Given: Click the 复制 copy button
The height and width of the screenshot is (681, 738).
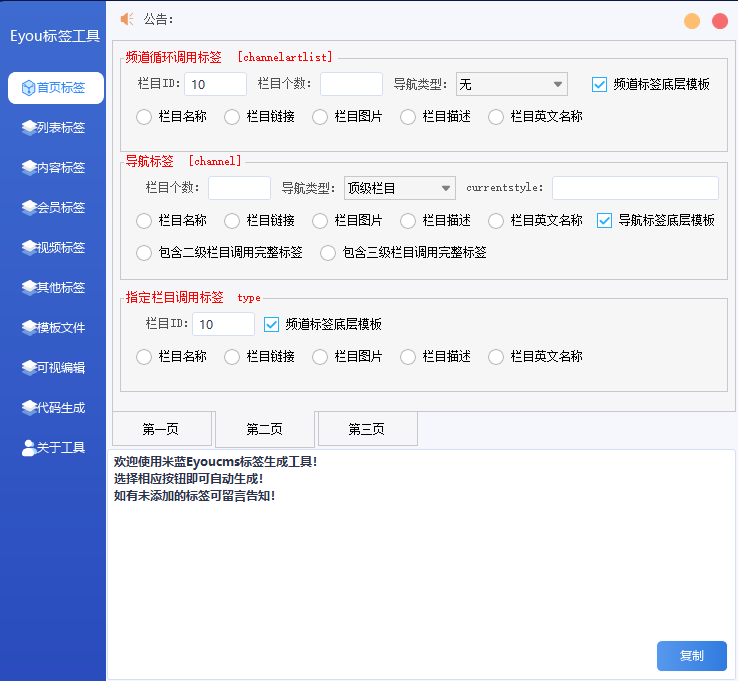Looking at the screenshot, I should coord(692,656).
